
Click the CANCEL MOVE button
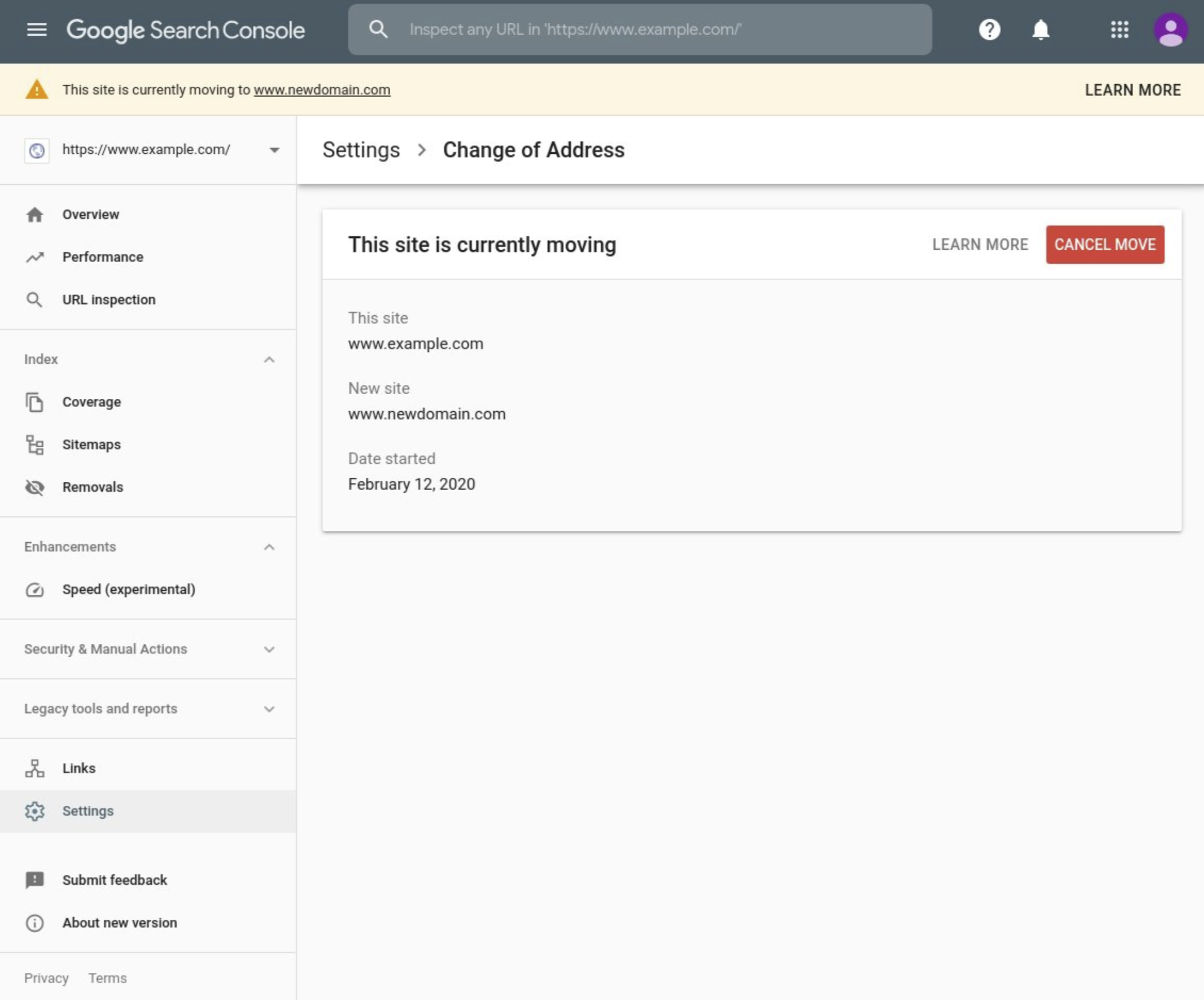[x=1105, y=244]
